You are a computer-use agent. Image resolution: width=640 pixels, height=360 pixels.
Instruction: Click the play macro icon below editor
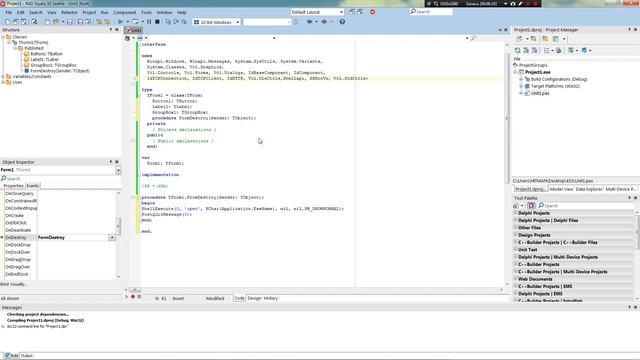(127, 297)
